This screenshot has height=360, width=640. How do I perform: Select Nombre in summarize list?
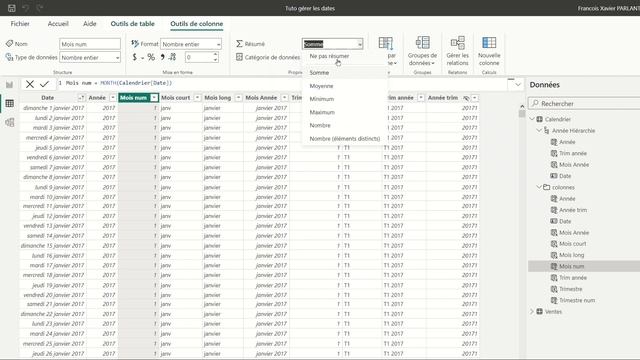click(x=320, y=125)
